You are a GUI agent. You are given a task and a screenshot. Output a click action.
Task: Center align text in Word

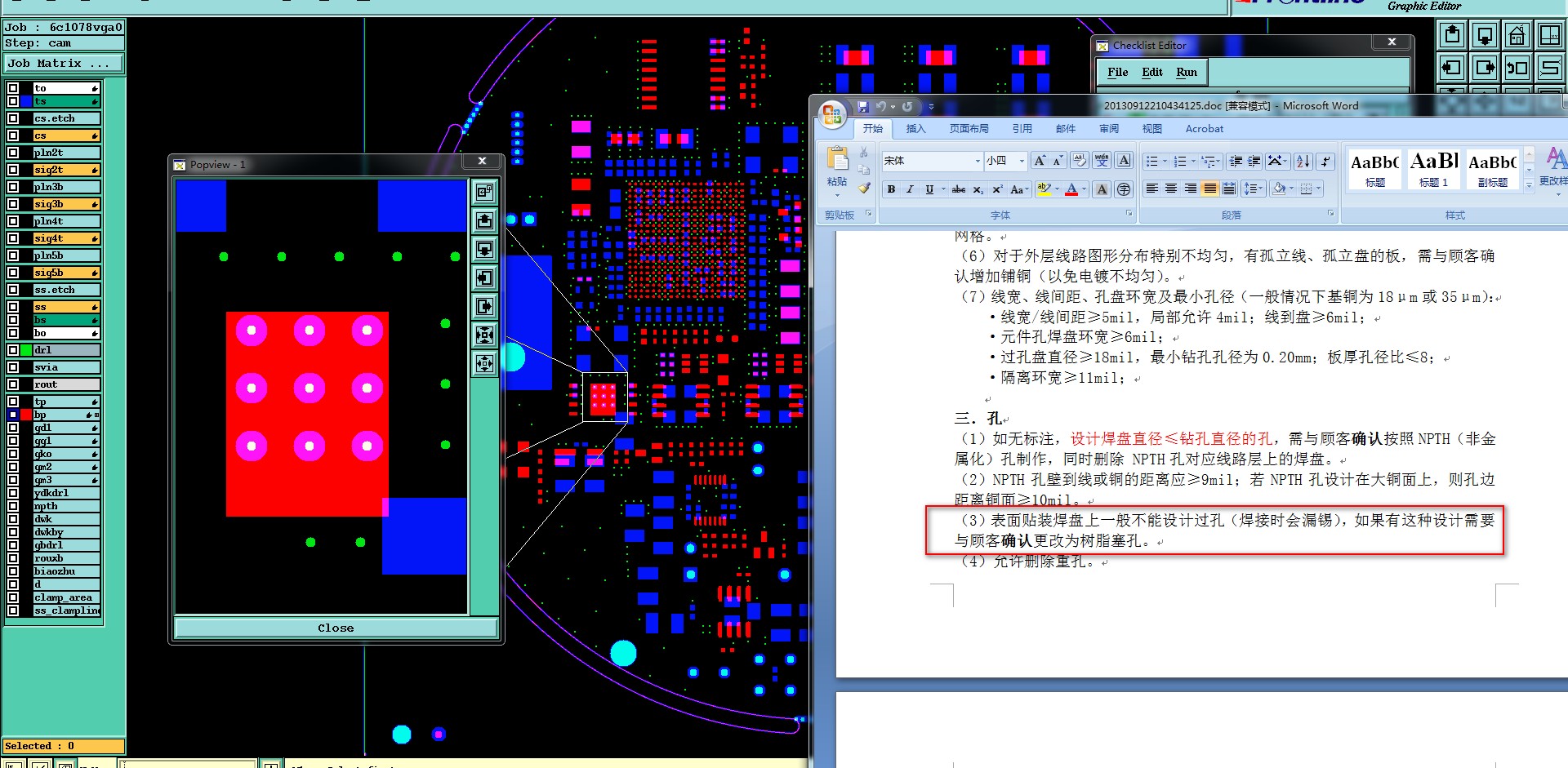[x=1171, y=189]
